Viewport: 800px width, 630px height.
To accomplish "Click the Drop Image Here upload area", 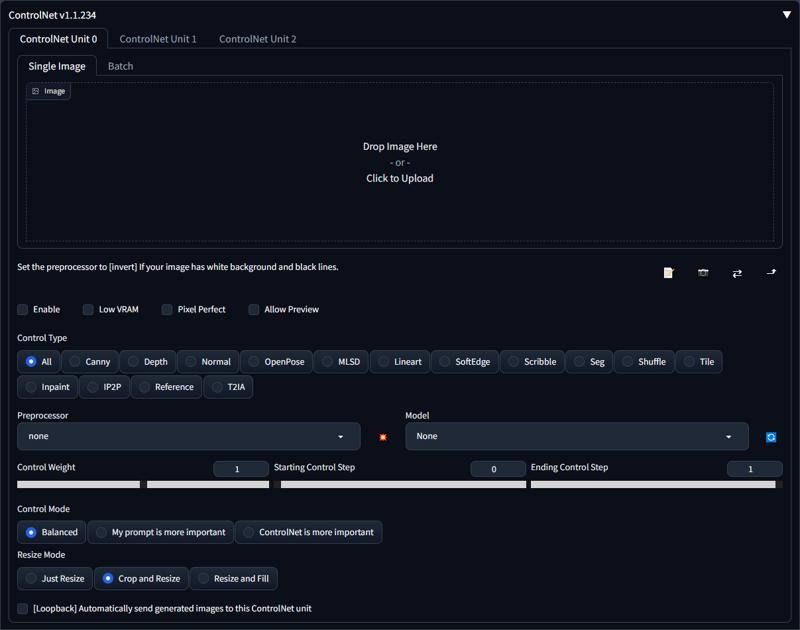I will tap(399, 162).
